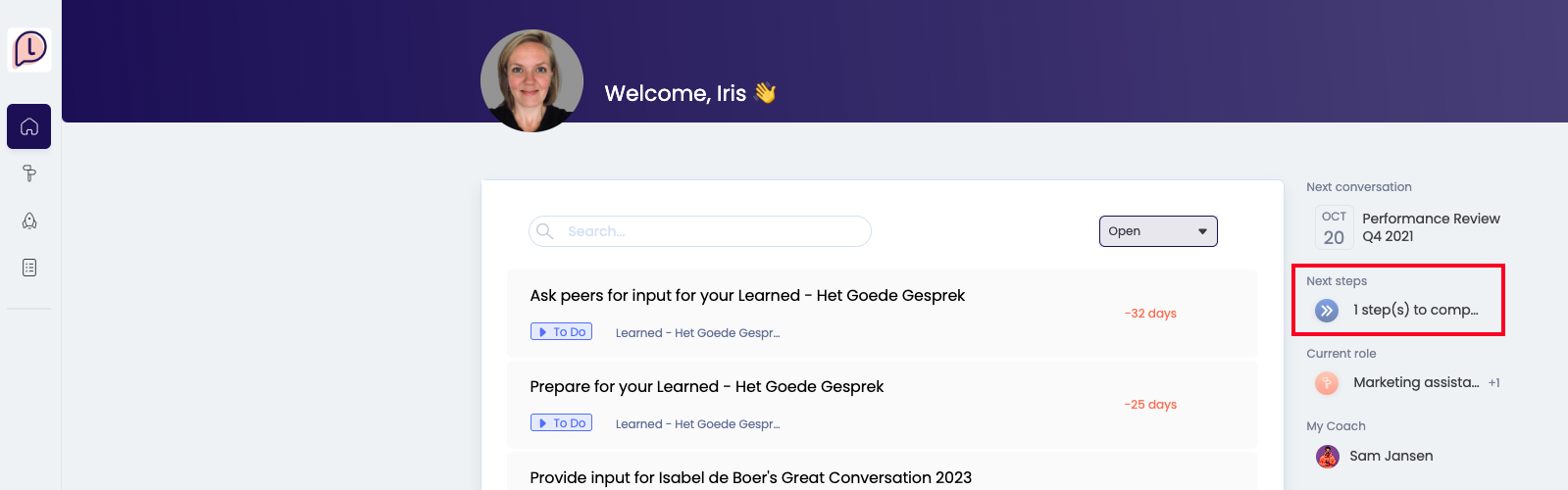This screenshot has width=1568, height=490.
Task: Open Prepare for your Learned task
Action: [x=706, y=387]
